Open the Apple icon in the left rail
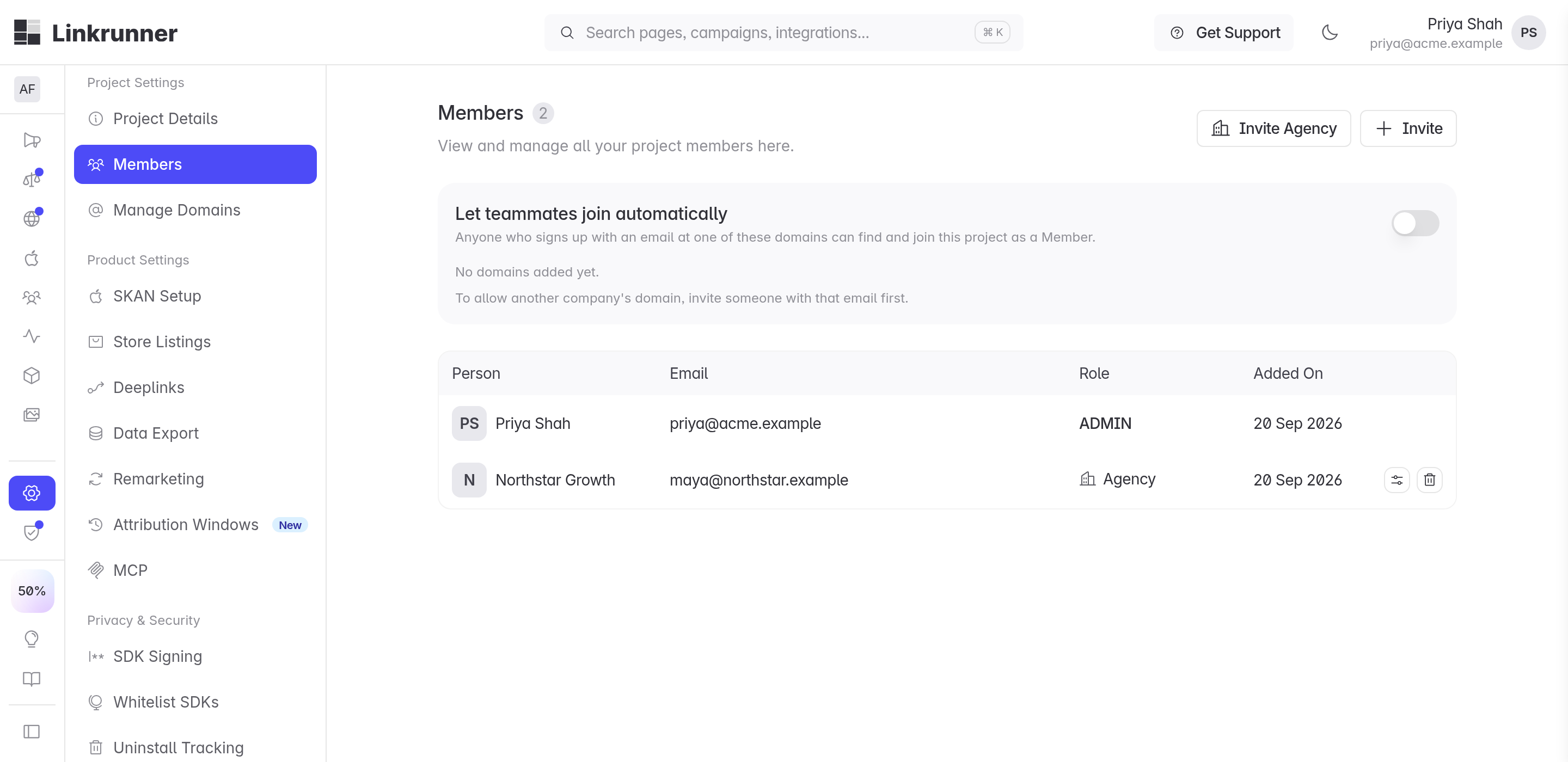 pyautogui.click(x=32, y=258)
